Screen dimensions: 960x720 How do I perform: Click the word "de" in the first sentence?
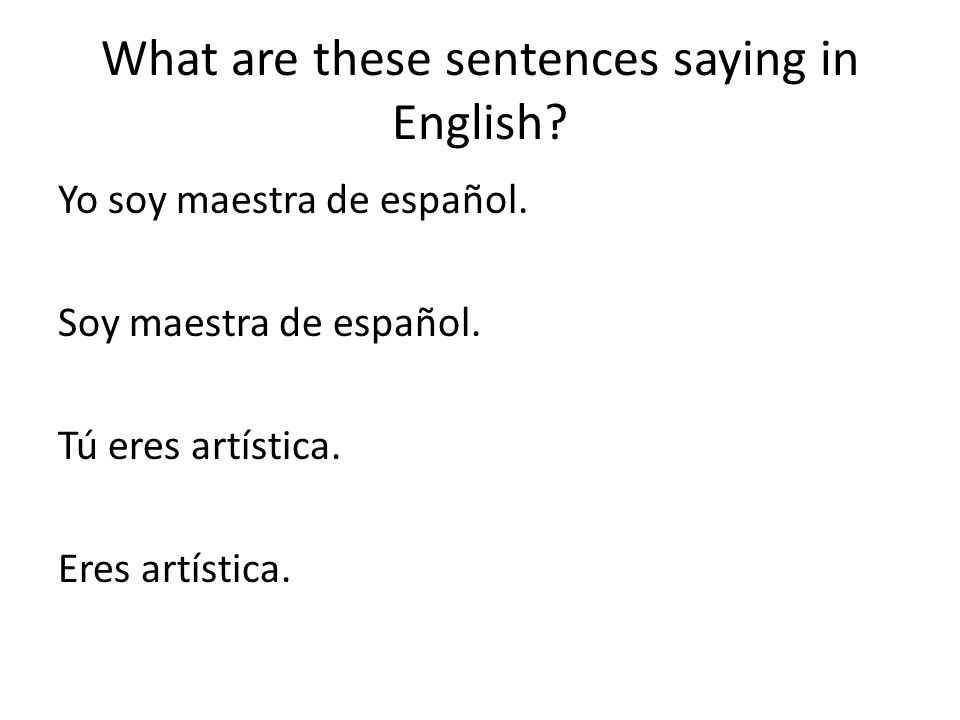click(348, 199)
